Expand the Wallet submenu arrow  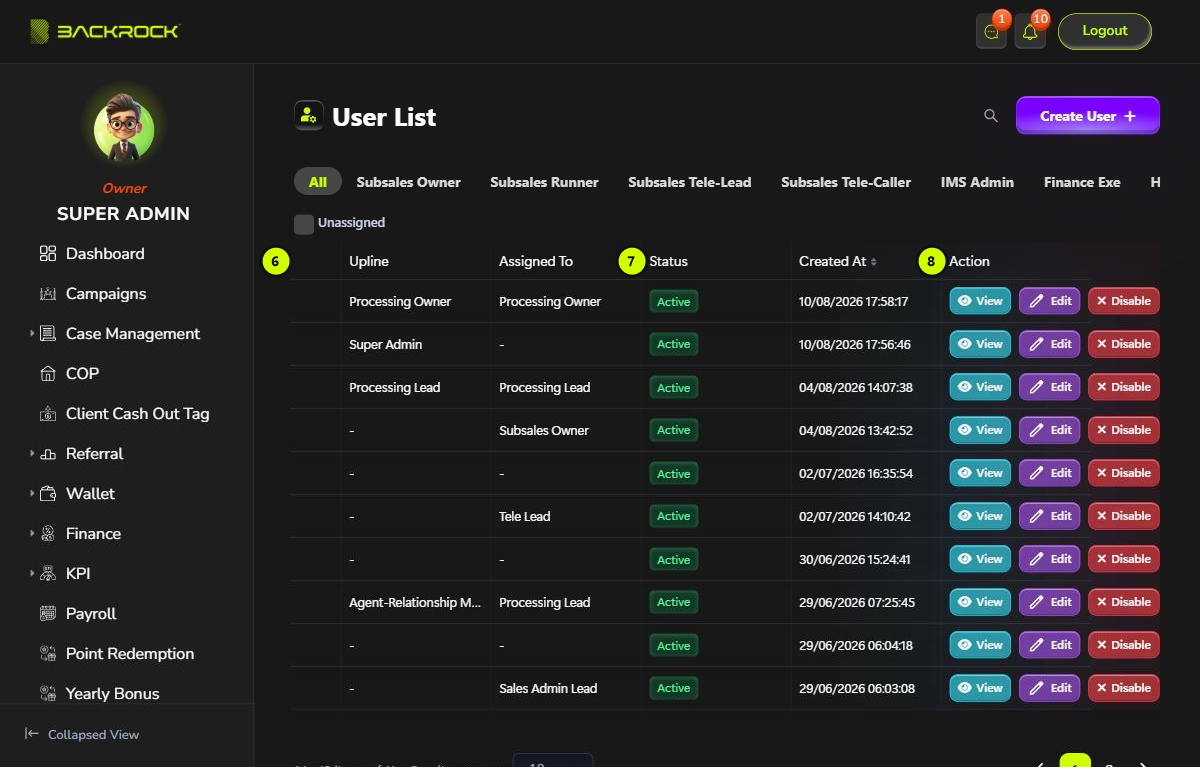click(x=32, y=494)
